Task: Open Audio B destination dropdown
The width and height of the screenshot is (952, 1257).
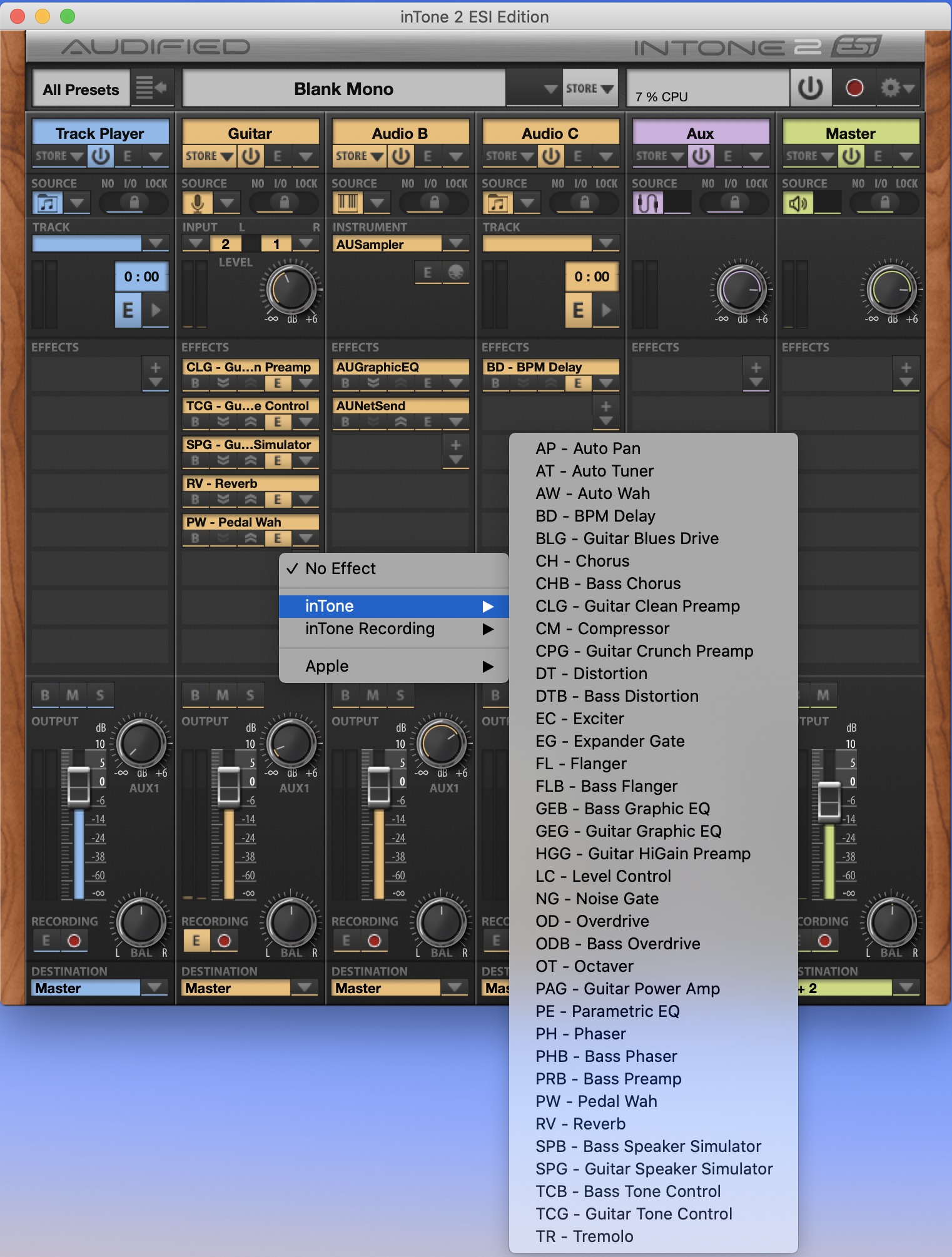Action: pos(455,987)
